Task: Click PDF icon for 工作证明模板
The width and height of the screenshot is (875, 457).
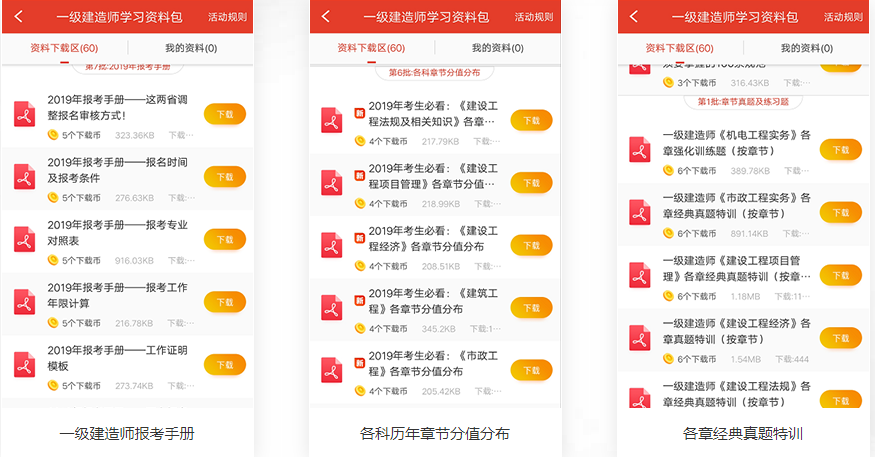Action: click(x=24, y=364)
